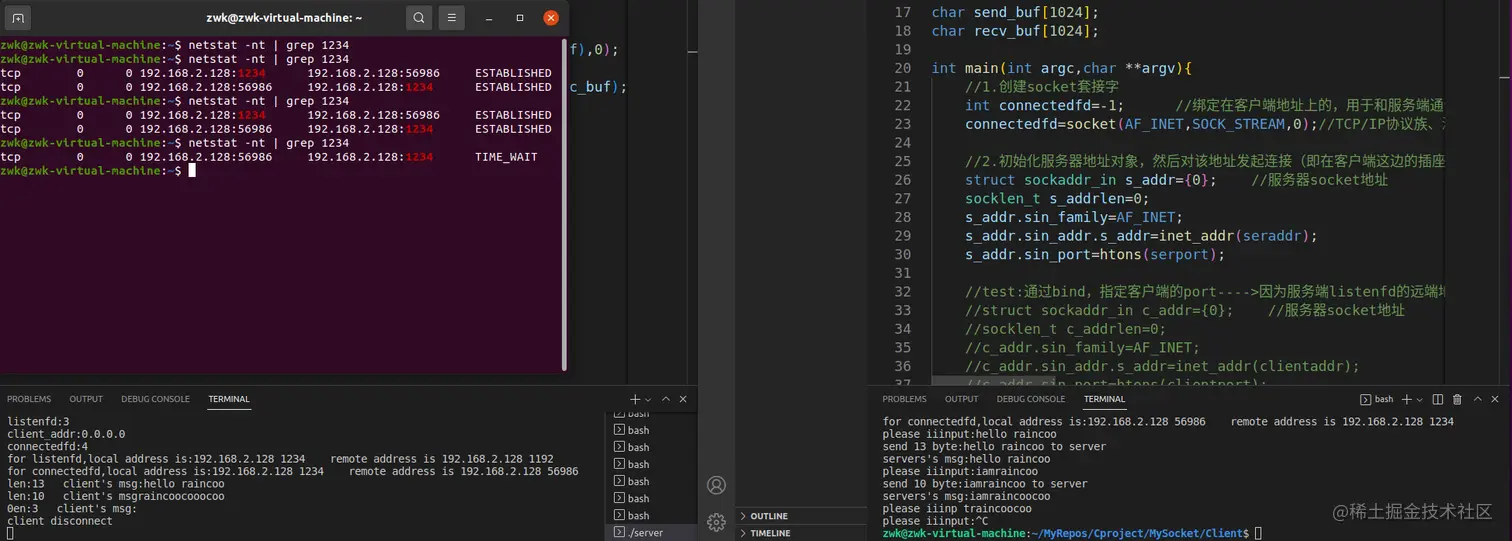The width and height of the screenshot is (1512, 541).
Task: Open the hamburger menu of the GNOME terminal
Action: [x=452, y=18]
